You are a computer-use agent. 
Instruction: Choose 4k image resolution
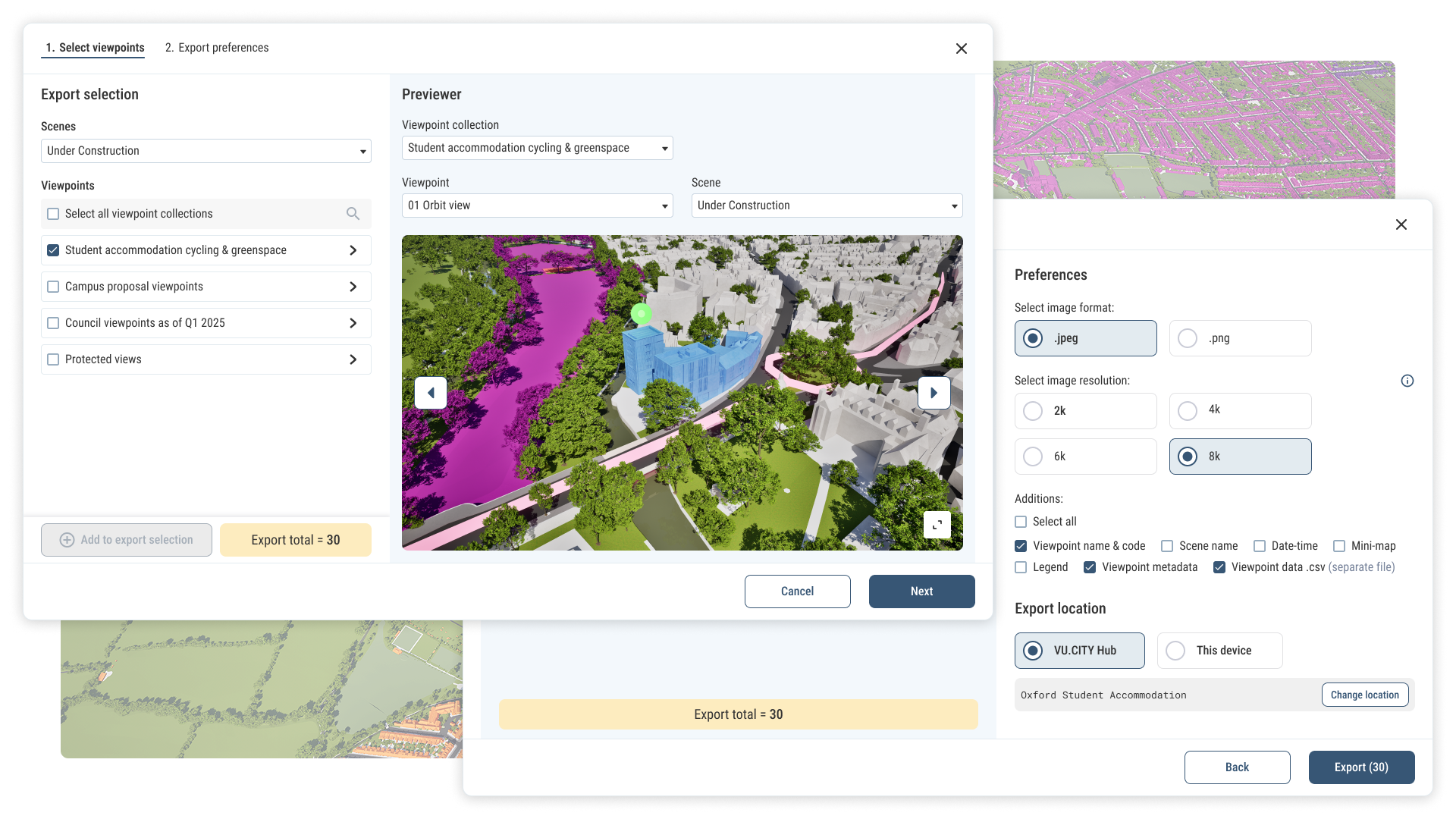(x=1241, y=411)
